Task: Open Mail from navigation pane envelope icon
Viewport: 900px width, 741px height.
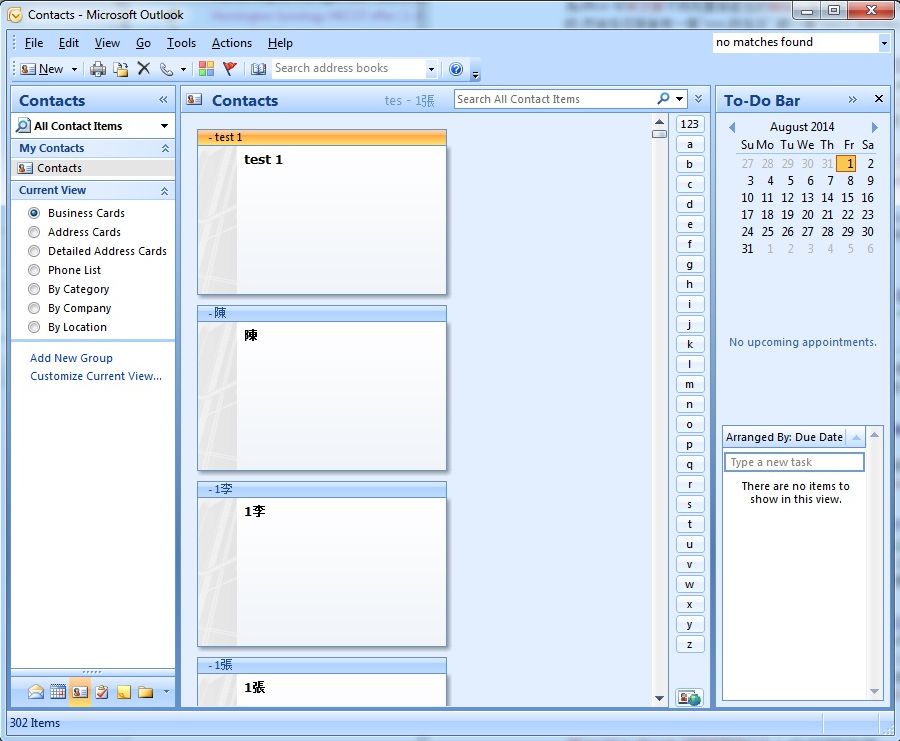Action: [36, 692]
